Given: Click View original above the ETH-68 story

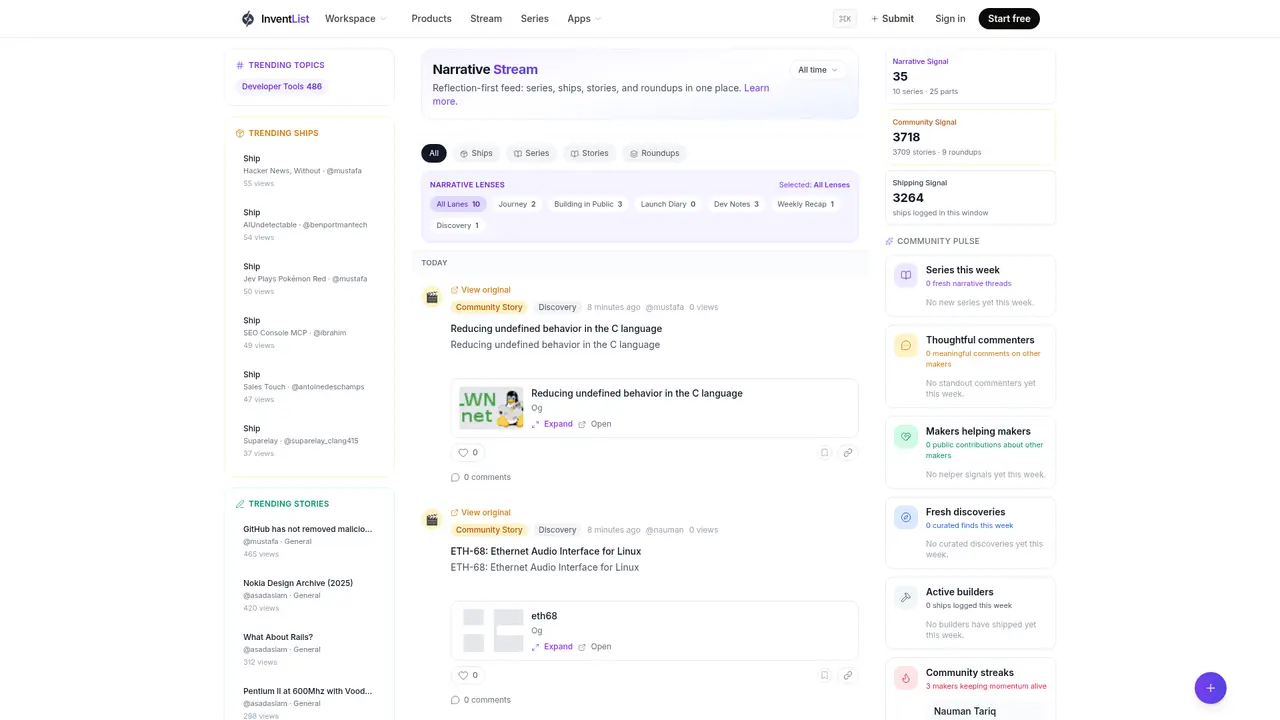Looking at the screenshot, I should tap(481, 513).
